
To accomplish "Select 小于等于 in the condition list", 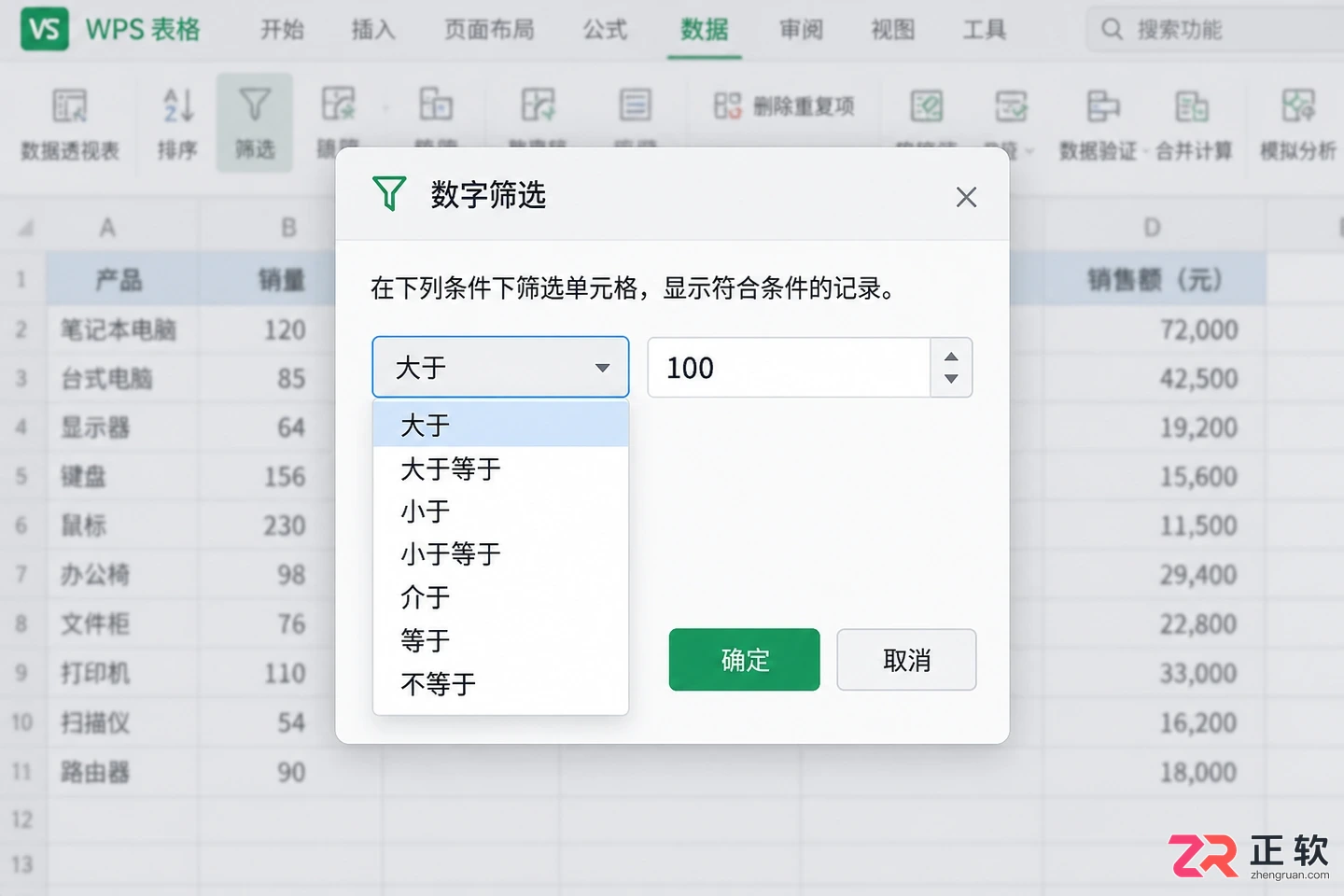I will [x=500, y=554].
